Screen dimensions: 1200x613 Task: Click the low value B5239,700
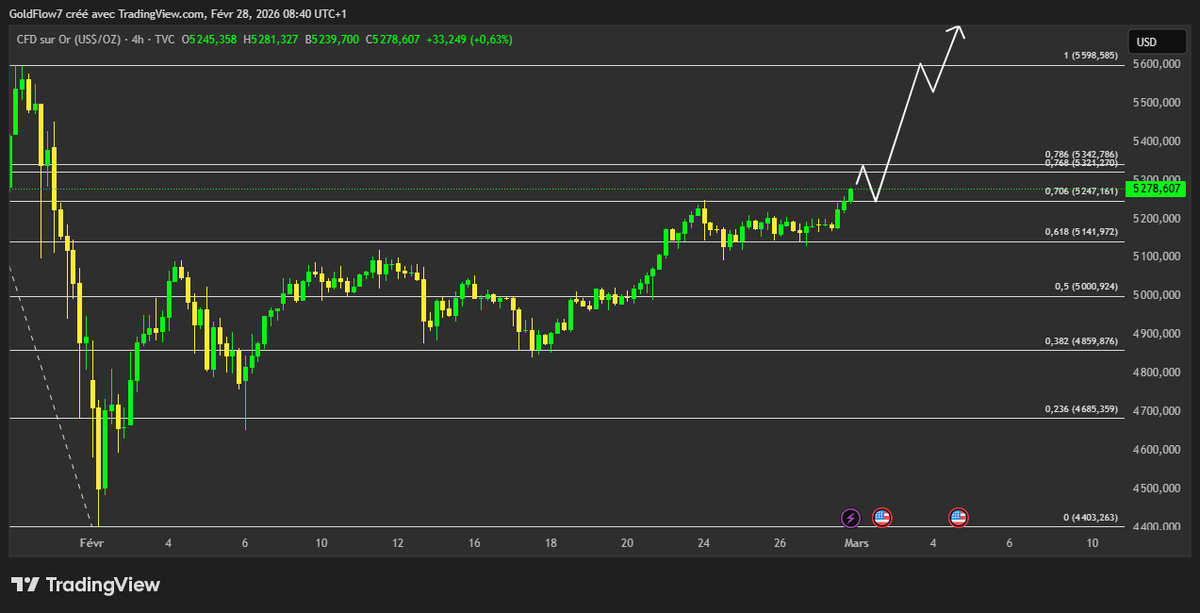[x=333, y=40]
